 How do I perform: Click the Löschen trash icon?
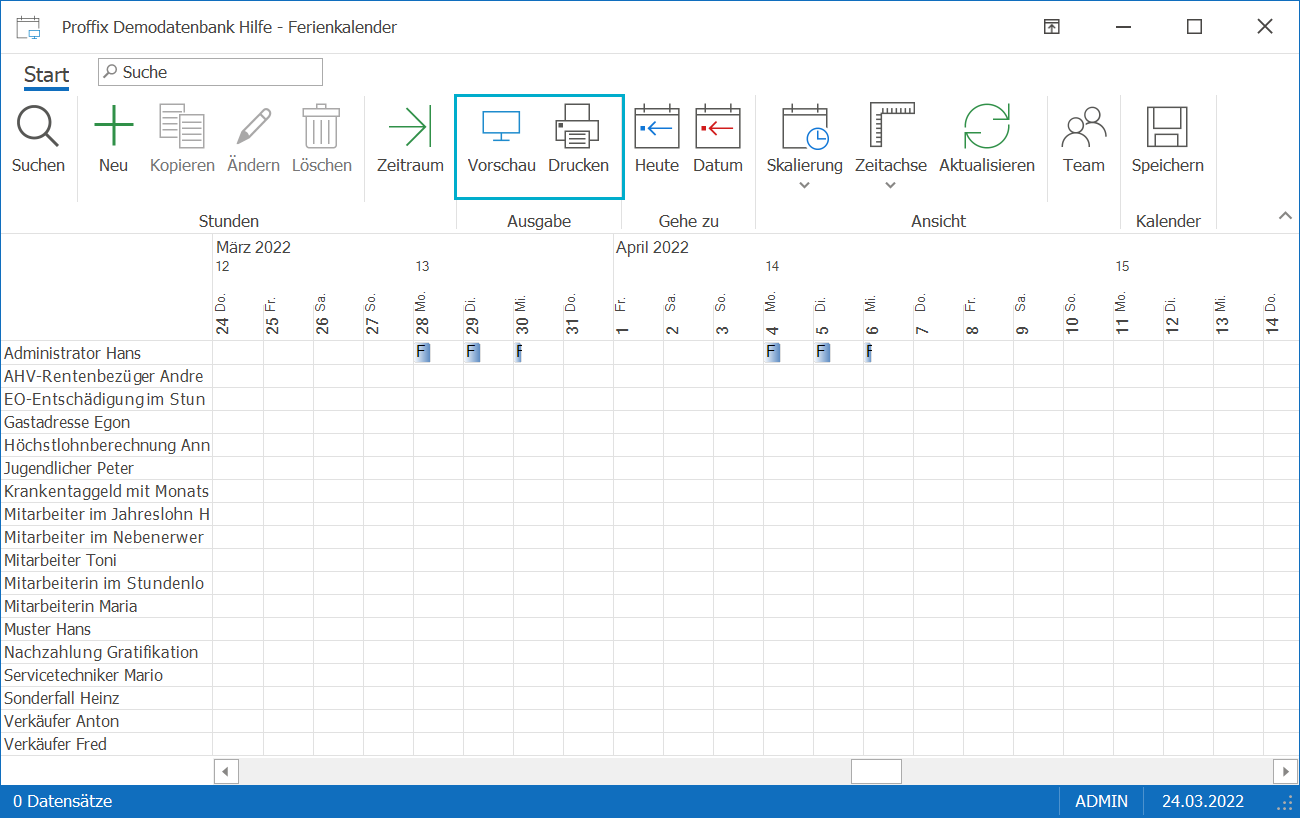click(321, 127)
